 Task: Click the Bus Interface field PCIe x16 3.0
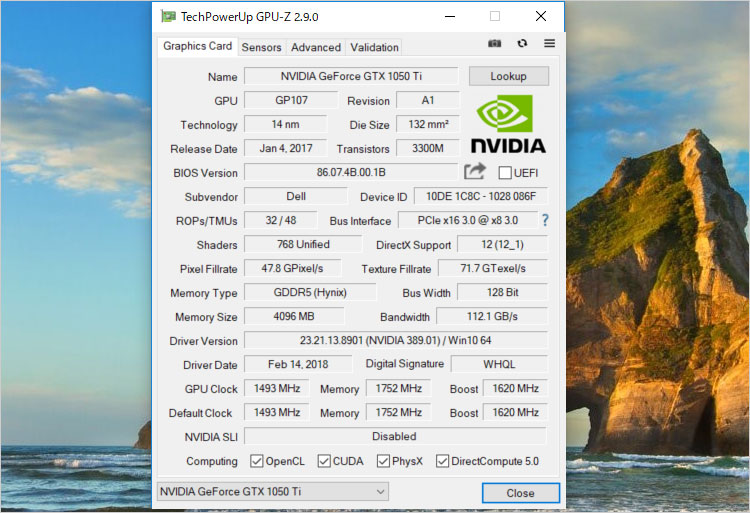[467, 220]
